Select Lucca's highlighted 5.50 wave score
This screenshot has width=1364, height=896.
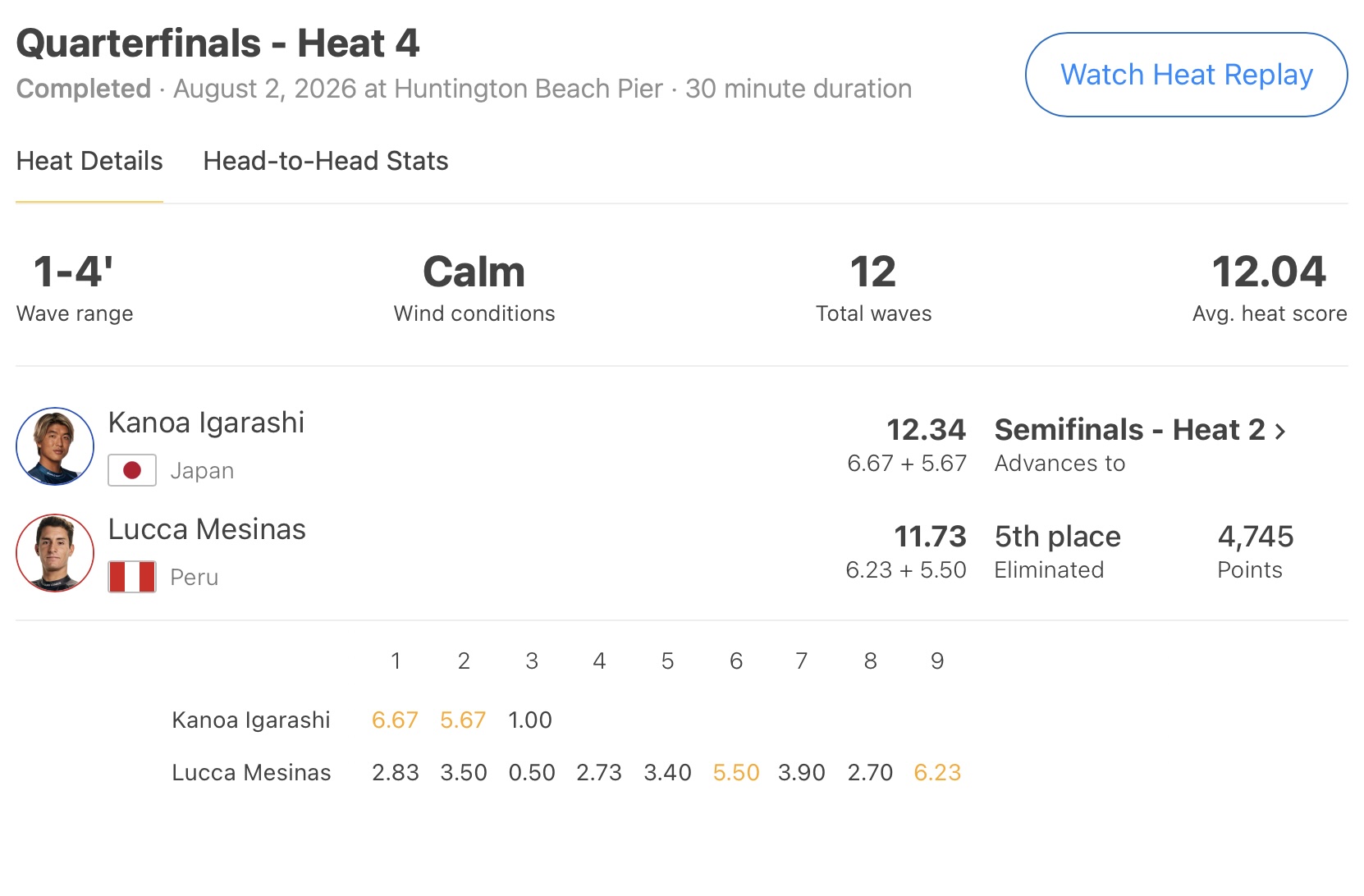[736, 773]
